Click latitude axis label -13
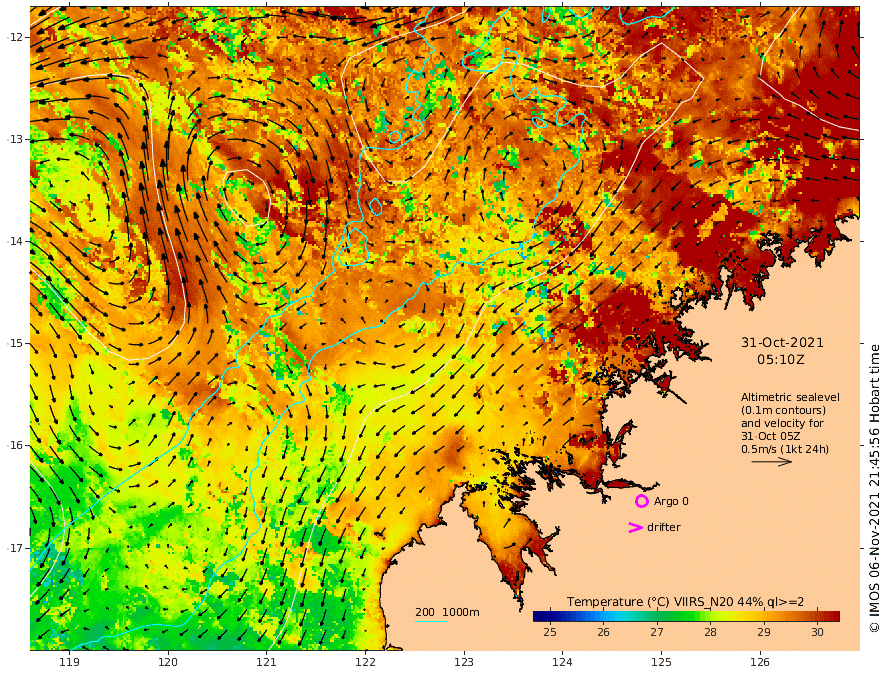This screenshot has height=680, width=880. [16, 139]
